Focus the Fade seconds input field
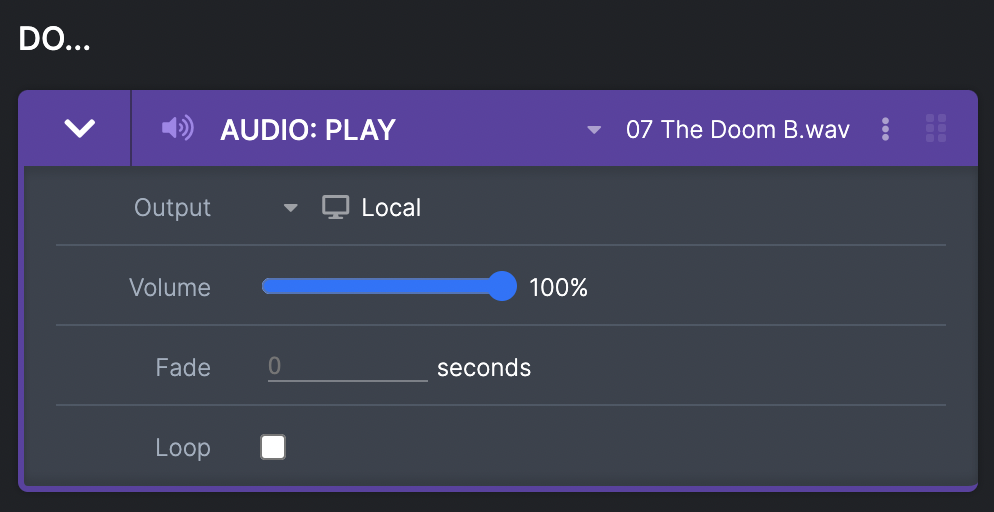The width and height of the screenshot is (994, 512). [347, 367]
